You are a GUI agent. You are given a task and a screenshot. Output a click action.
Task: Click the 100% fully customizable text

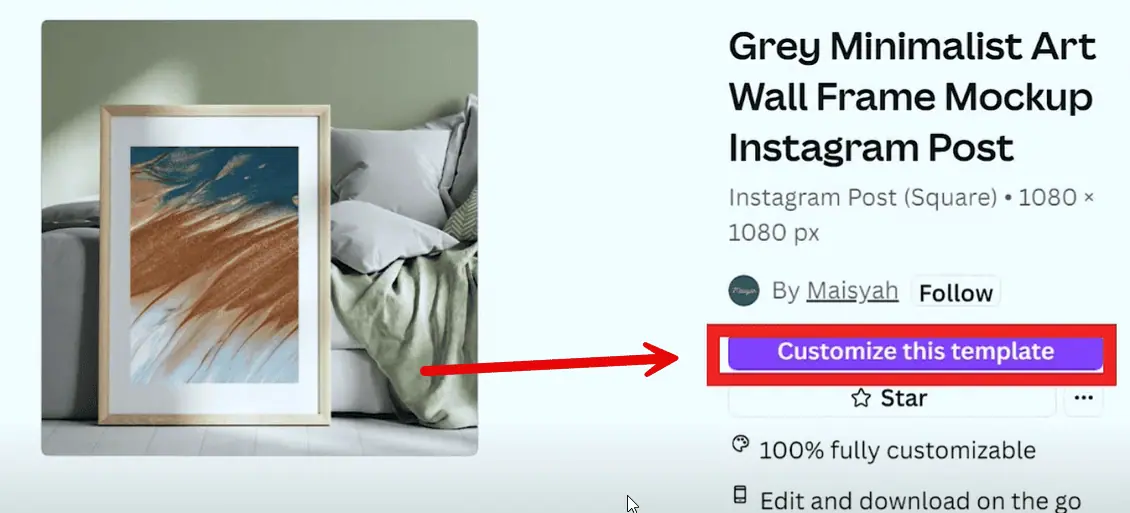[897, 451]
